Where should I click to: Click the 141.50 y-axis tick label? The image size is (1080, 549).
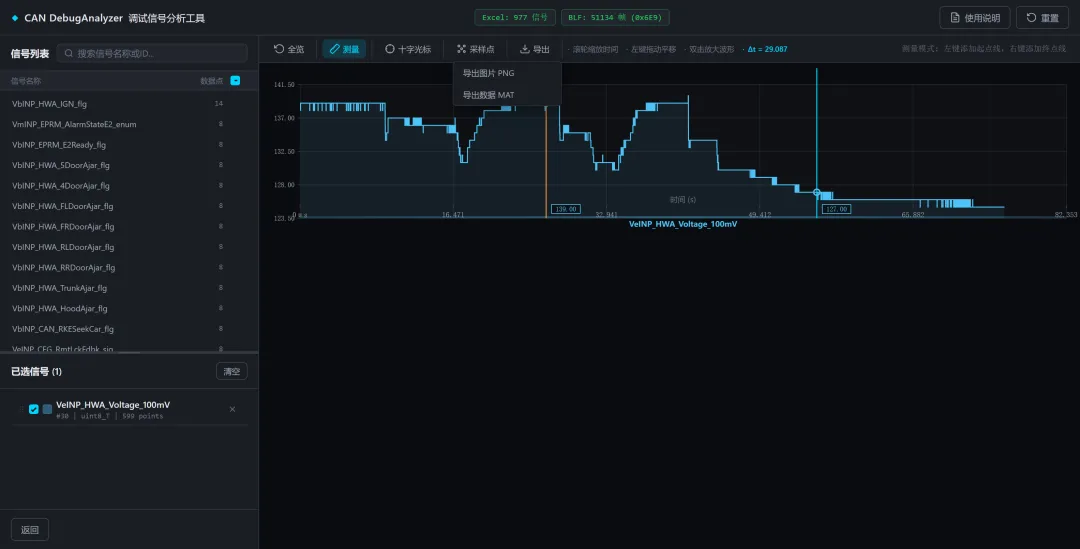284,85
